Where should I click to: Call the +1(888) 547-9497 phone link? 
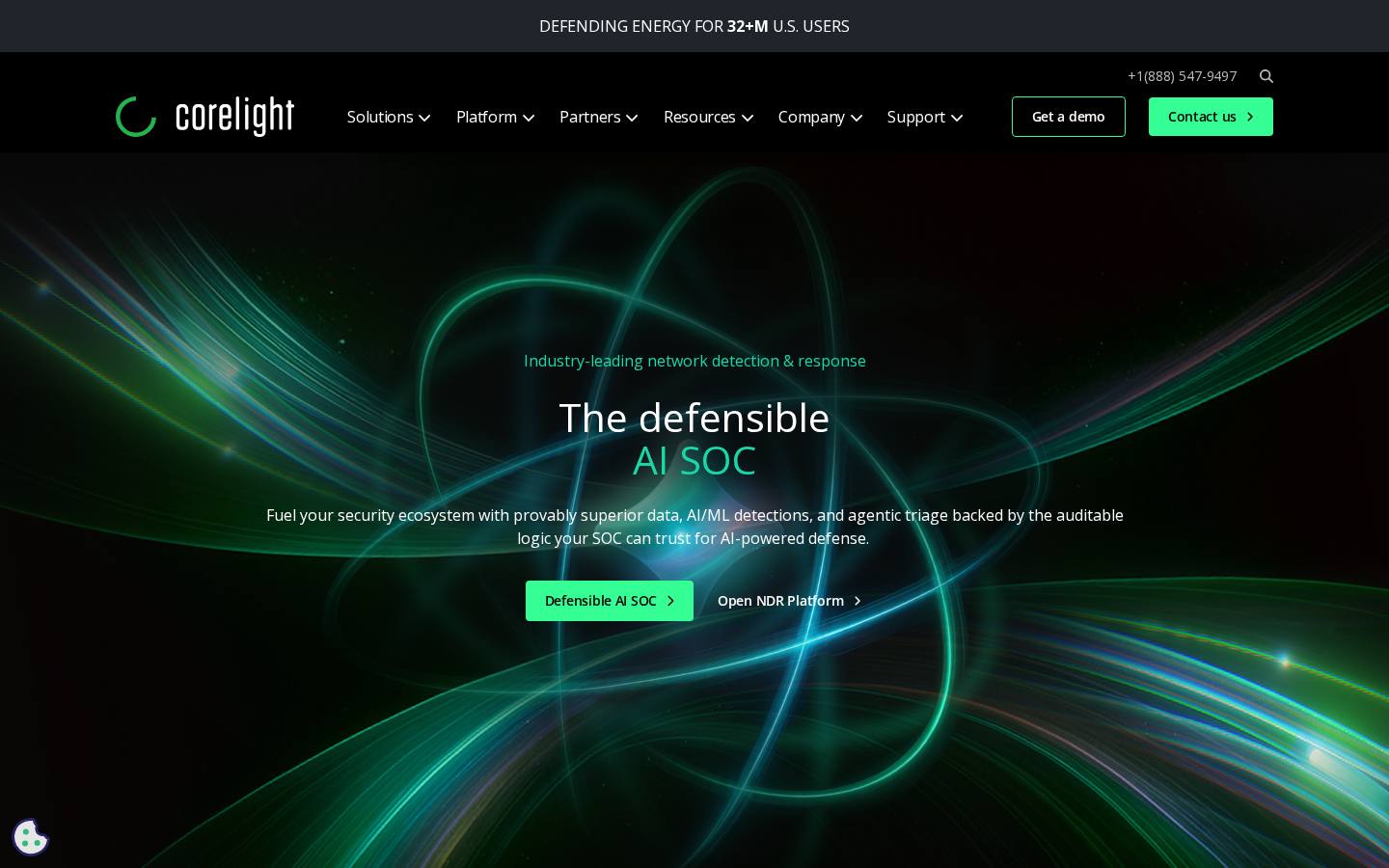point(1182,76)
